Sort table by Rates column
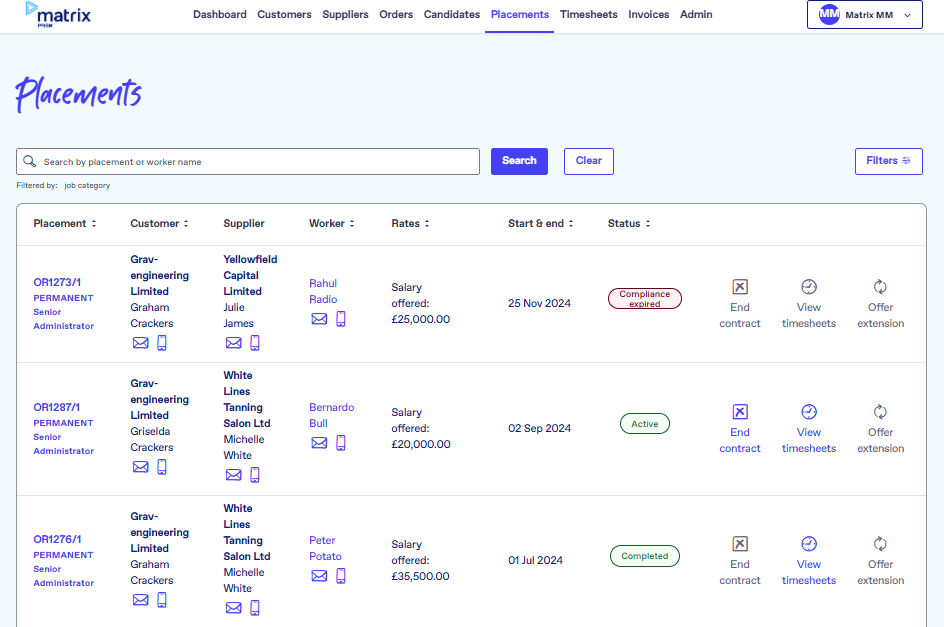The width and height of the screenshot is (944, 627). (427, 223)
